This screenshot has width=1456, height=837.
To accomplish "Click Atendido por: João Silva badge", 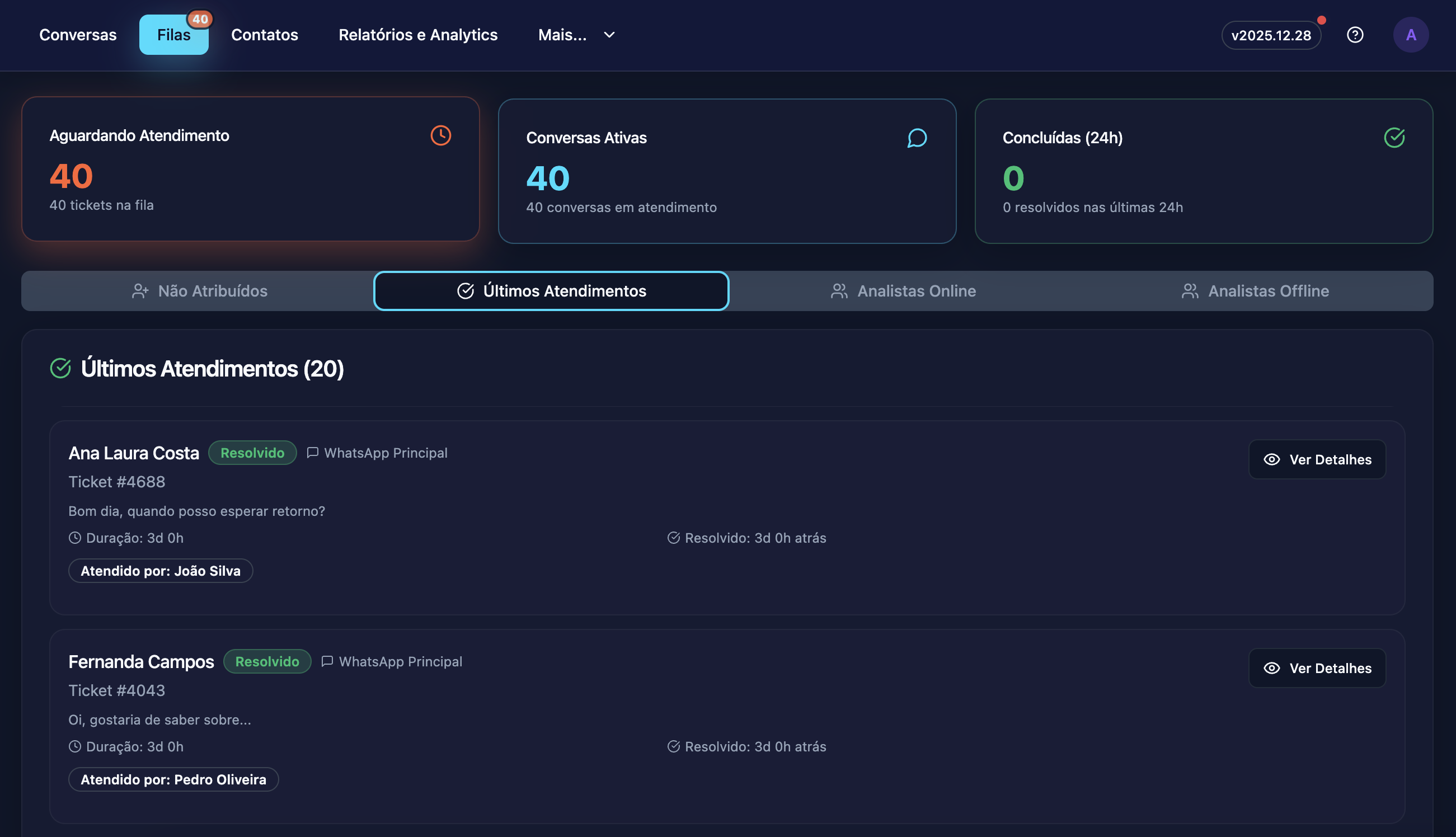I will (x=161, y=571).
